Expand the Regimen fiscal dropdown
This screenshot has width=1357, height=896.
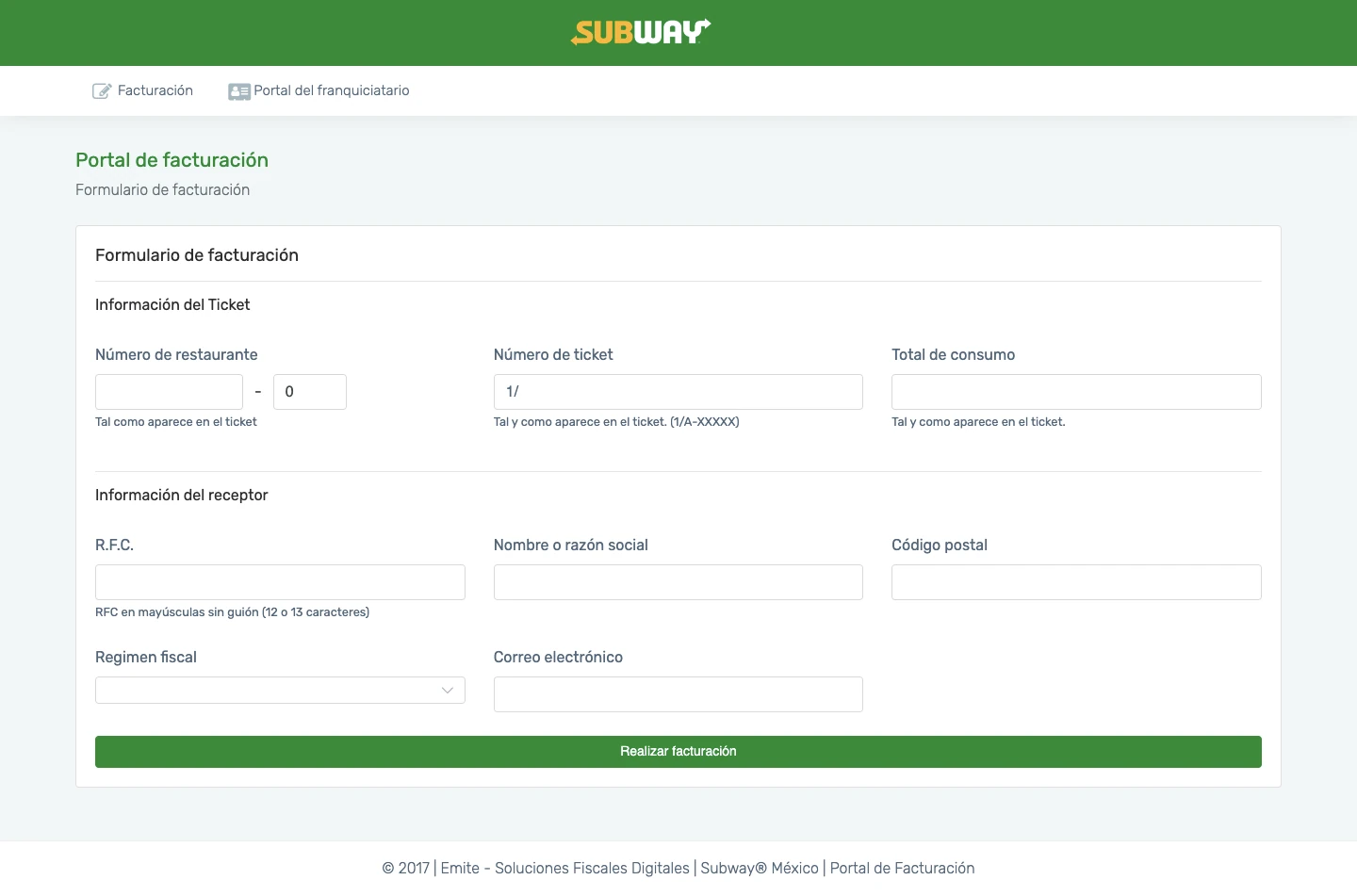point(280,691)
